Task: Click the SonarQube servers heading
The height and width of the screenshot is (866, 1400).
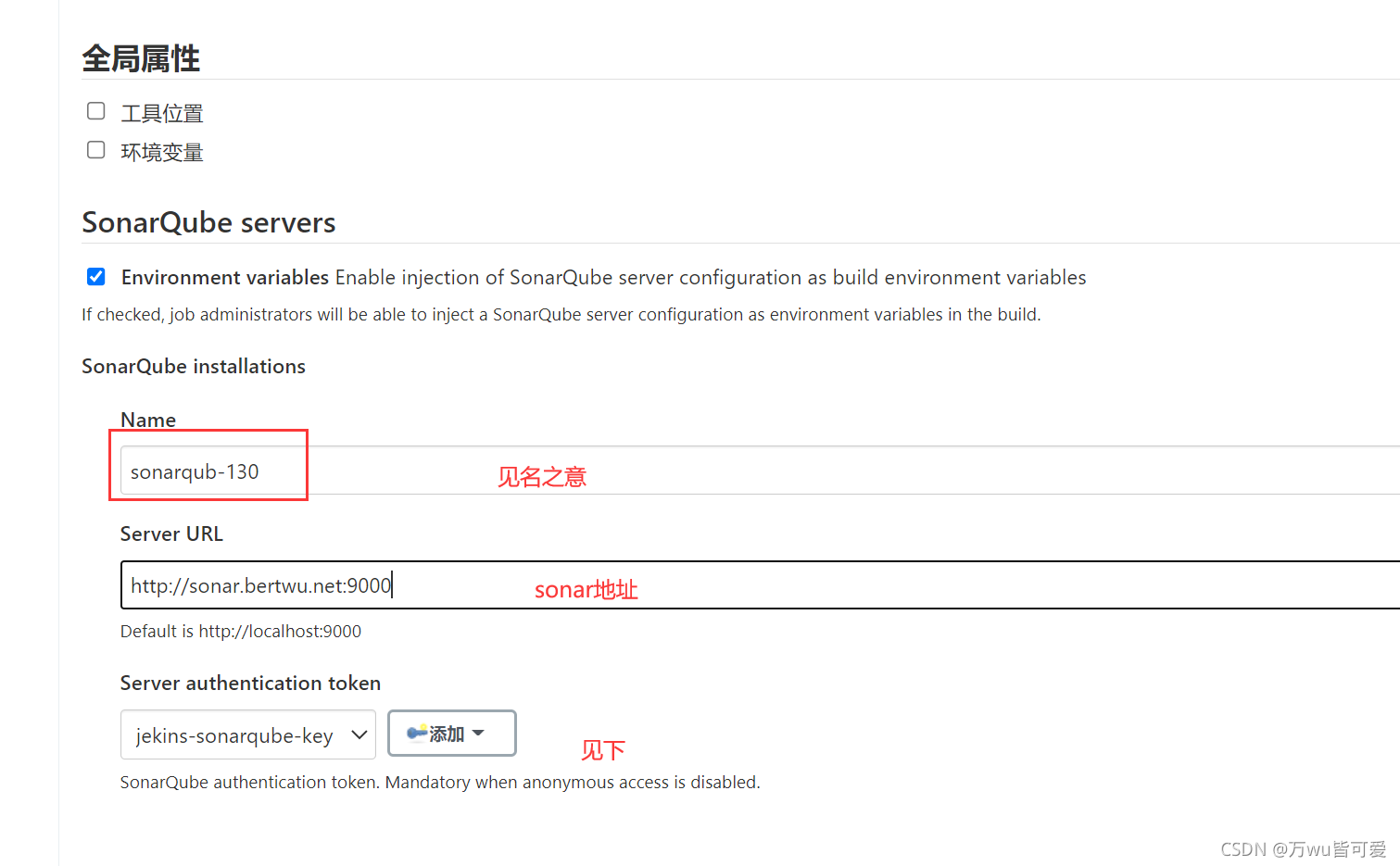Action: pyautogui.click(x=208, y=222)
